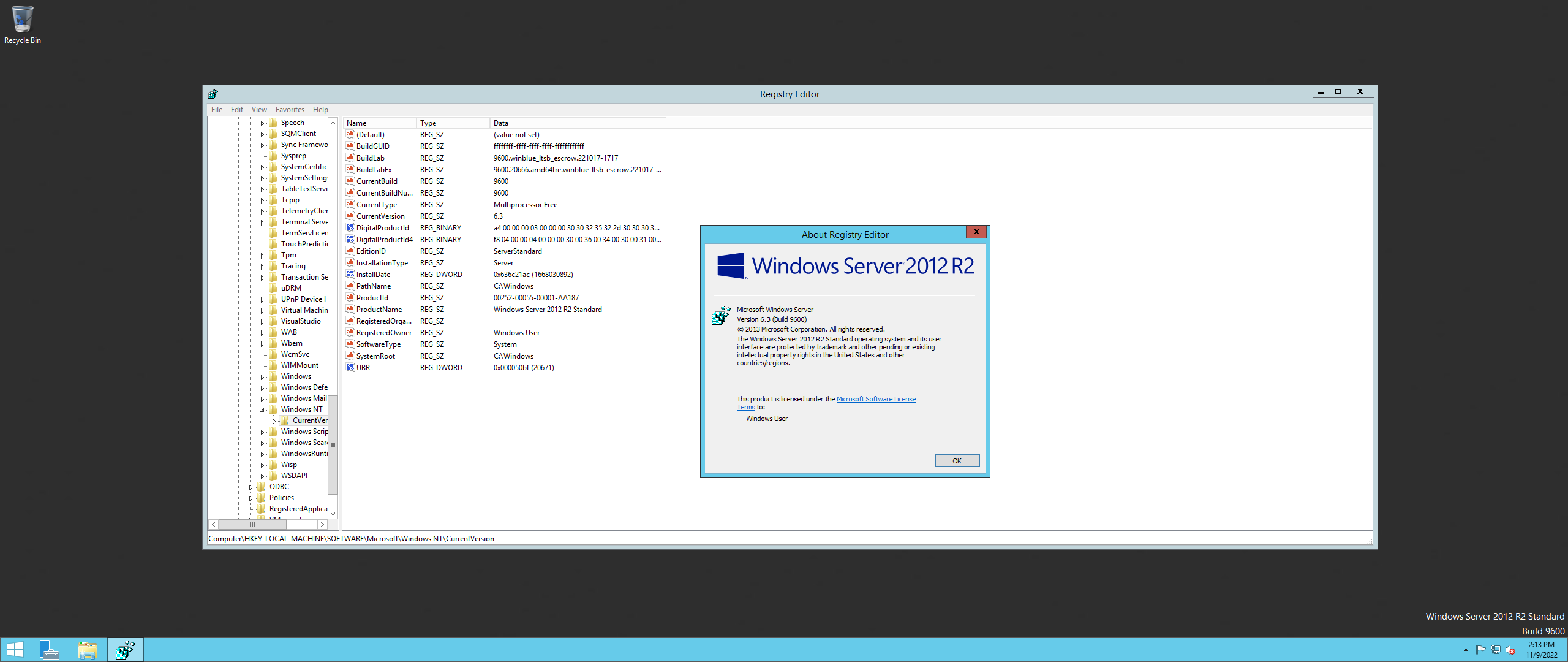The image size is (1568, 662).
Task: Select the CurrentBuild value row
Action: tap(505, 181)
